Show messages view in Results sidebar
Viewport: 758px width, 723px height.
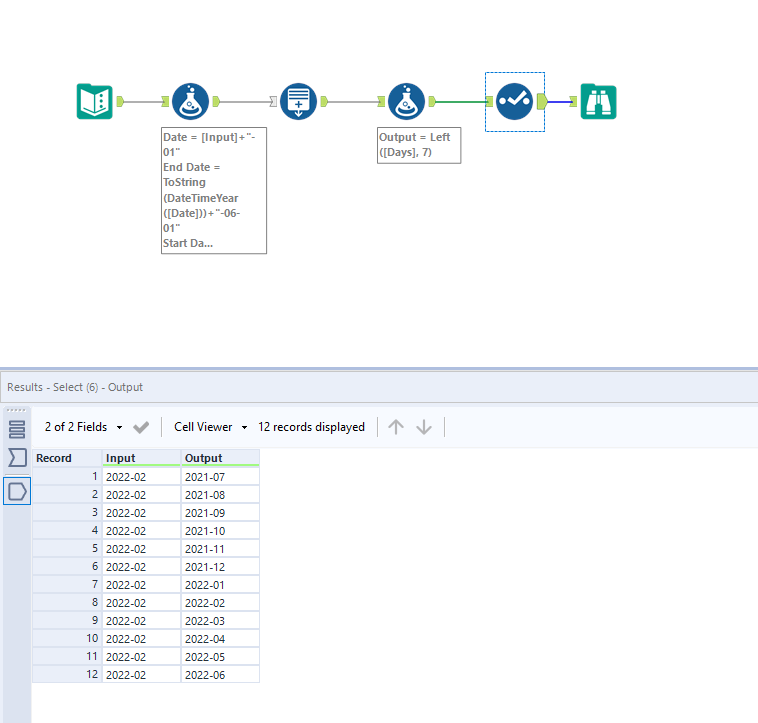click(17, 429)
